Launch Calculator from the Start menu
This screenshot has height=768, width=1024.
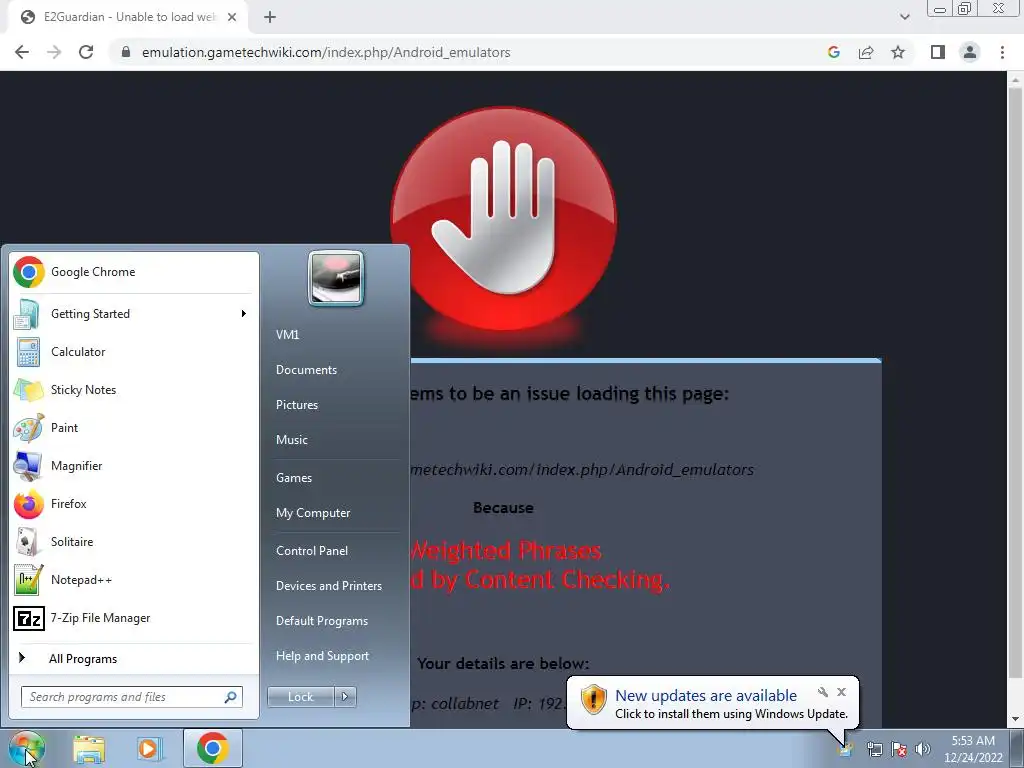click(134, 352)
